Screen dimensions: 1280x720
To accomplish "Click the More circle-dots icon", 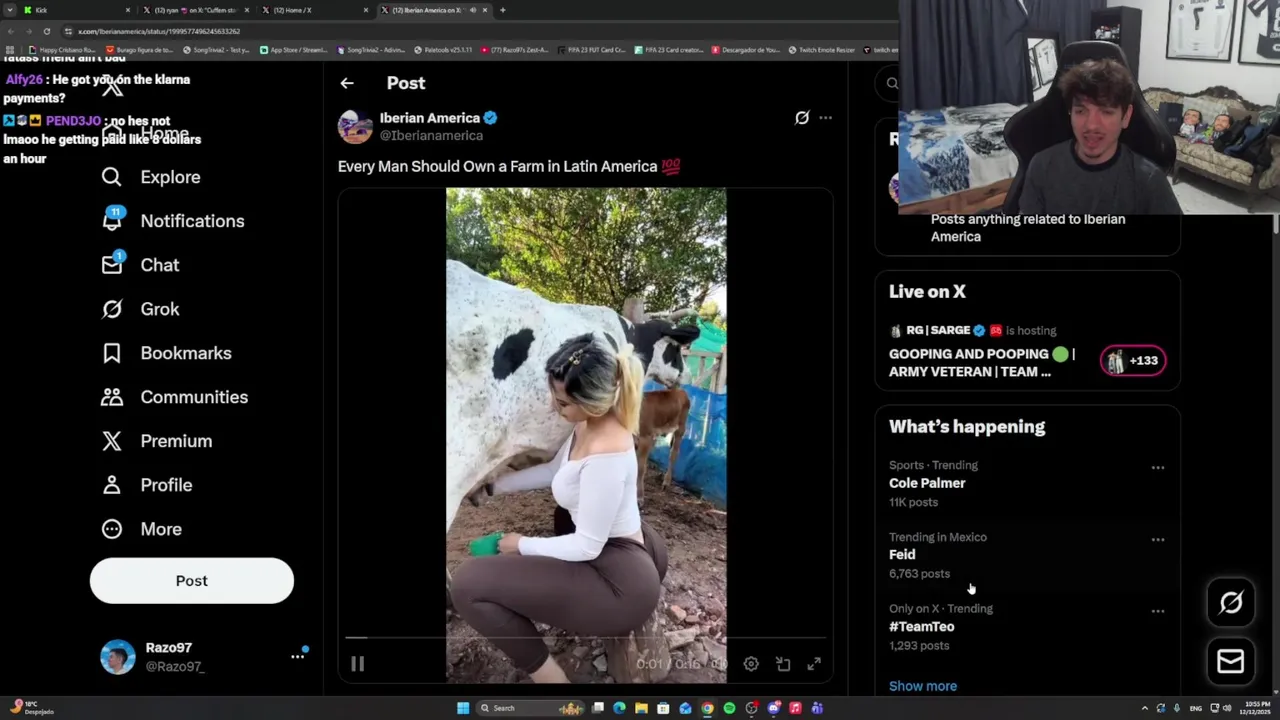I will click(111, 529).
